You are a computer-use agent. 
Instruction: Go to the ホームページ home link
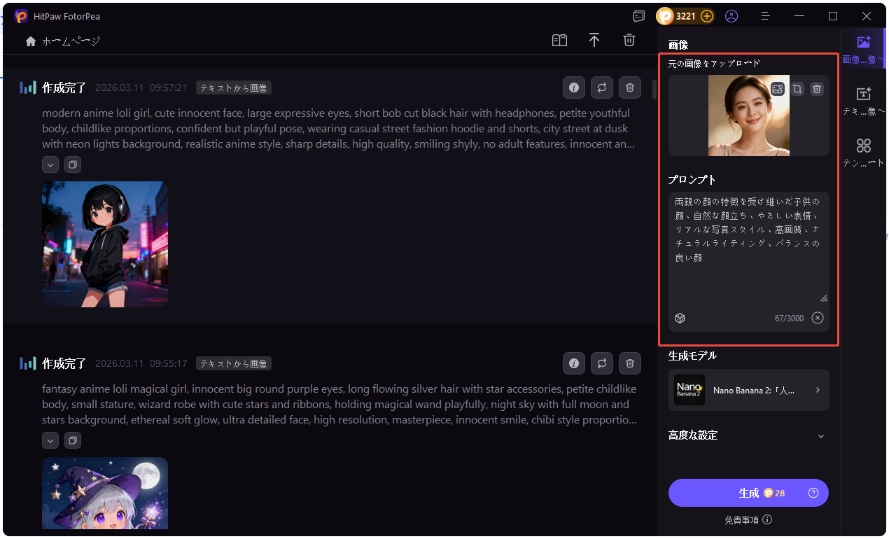tap(63, 41)
